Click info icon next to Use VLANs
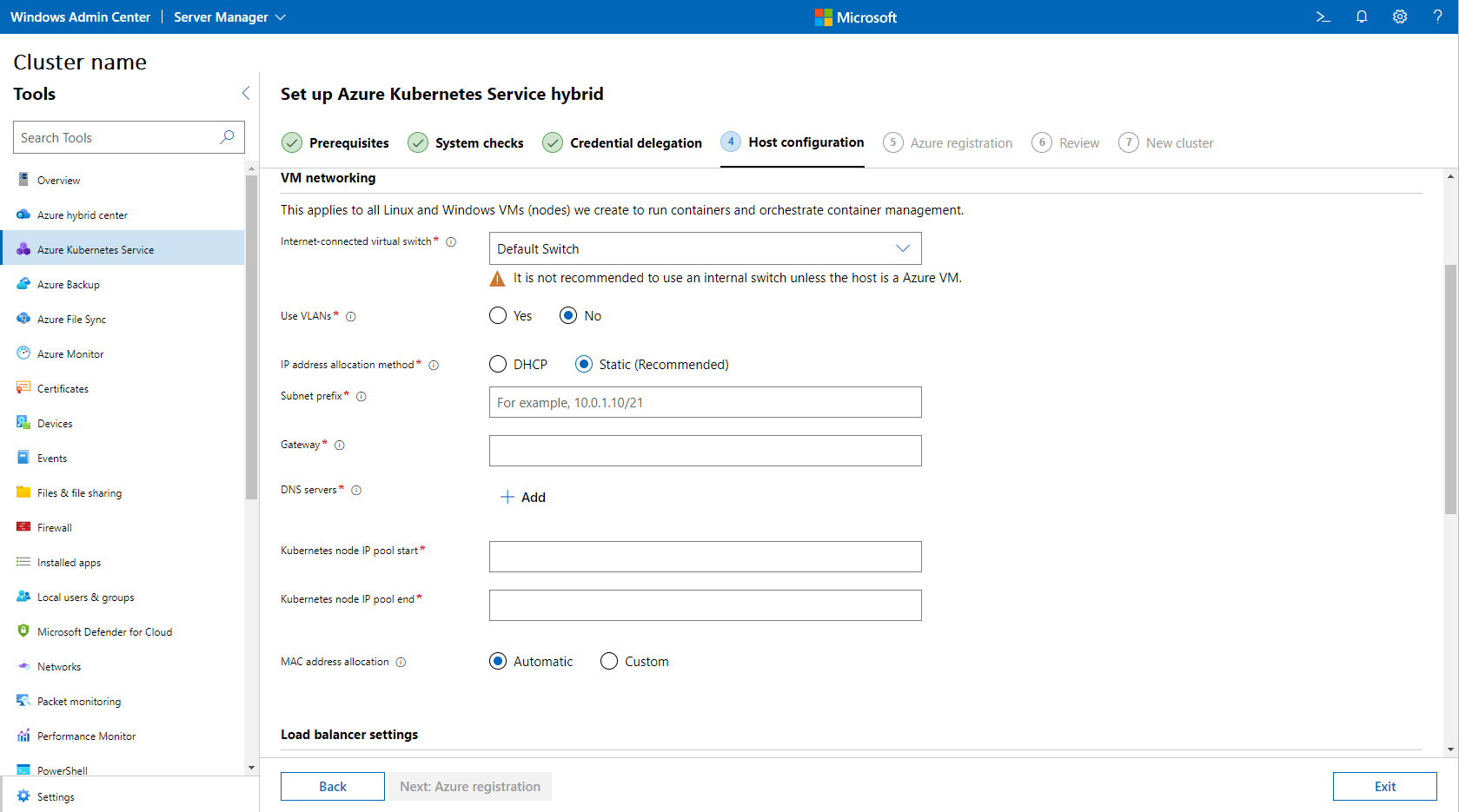This screenshot has width=1459, height=812. click(351, 317)
